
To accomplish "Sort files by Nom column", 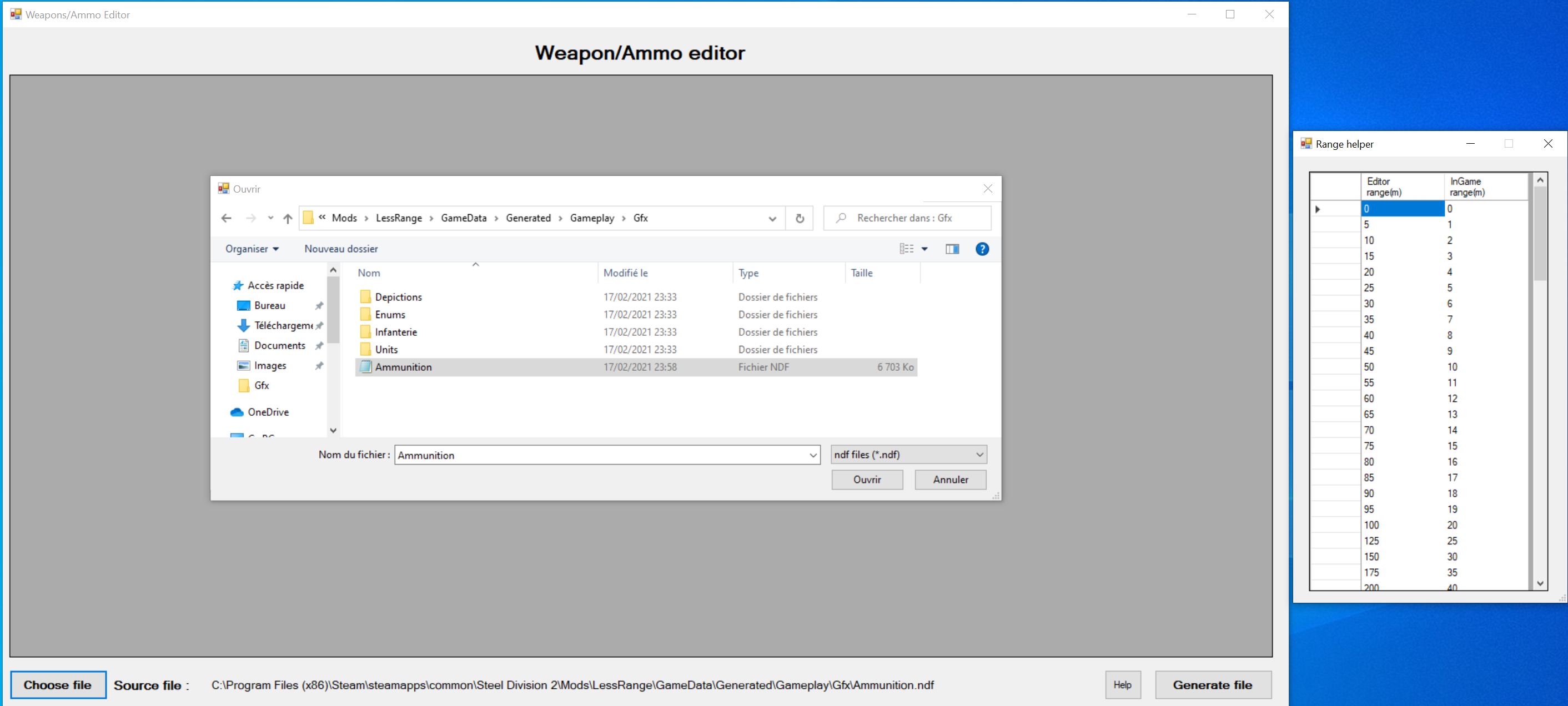I will click(476, 273).
